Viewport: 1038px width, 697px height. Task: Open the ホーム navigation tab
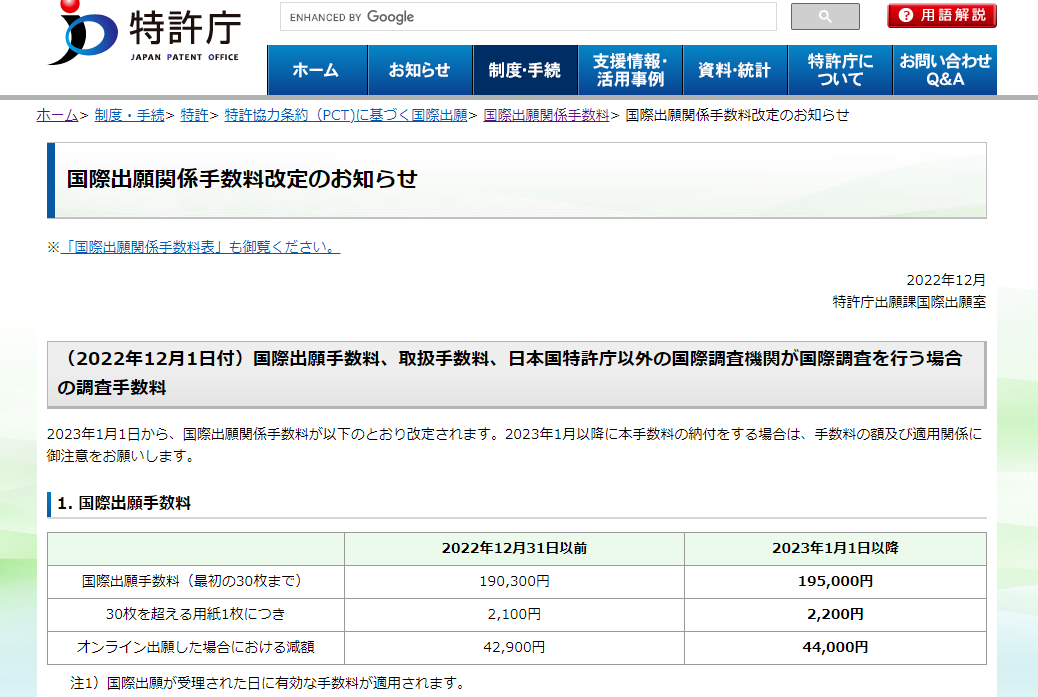[315, 70]
